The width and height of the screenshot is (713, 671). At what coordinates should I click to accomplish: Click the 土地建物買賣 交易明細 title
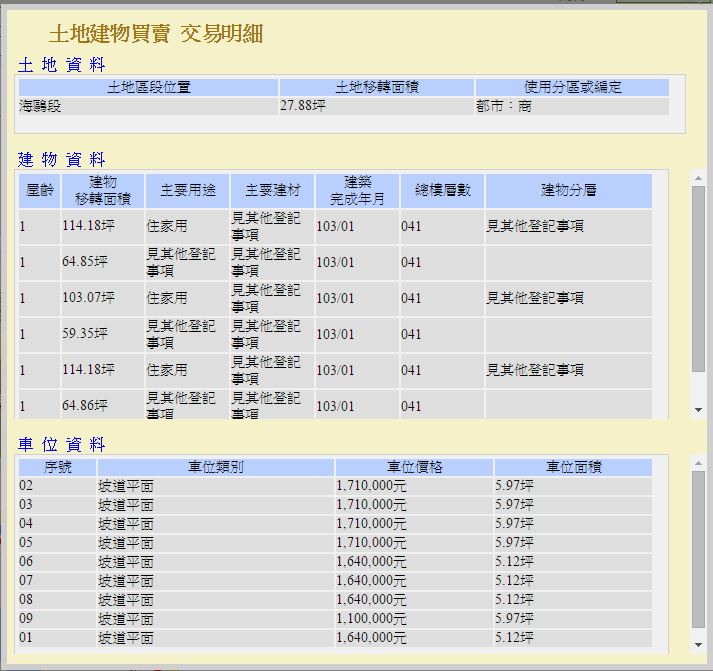click(x=156, y=34)
